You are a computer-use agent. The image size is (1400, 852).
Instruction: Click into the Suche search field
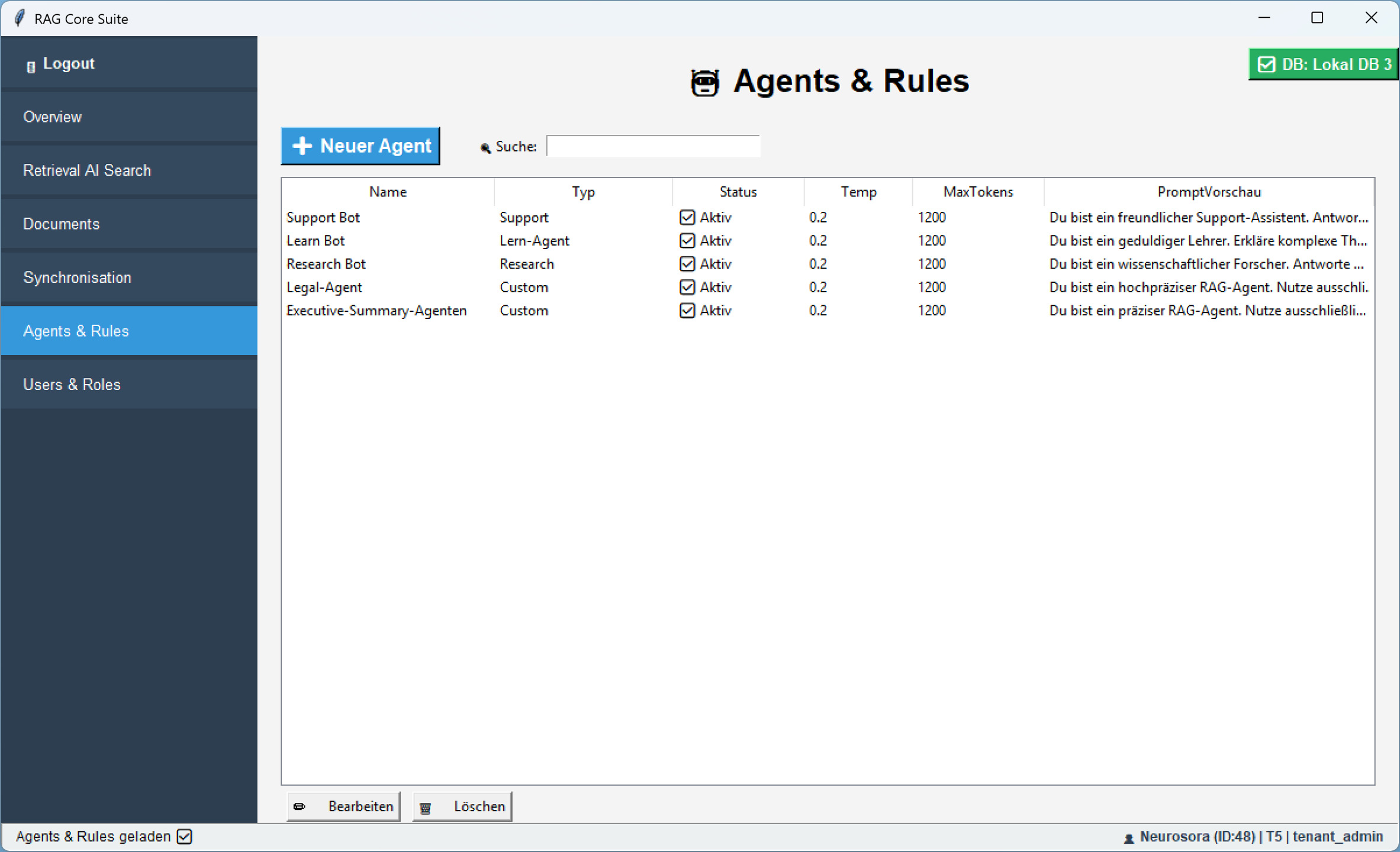tap(652, 146)
